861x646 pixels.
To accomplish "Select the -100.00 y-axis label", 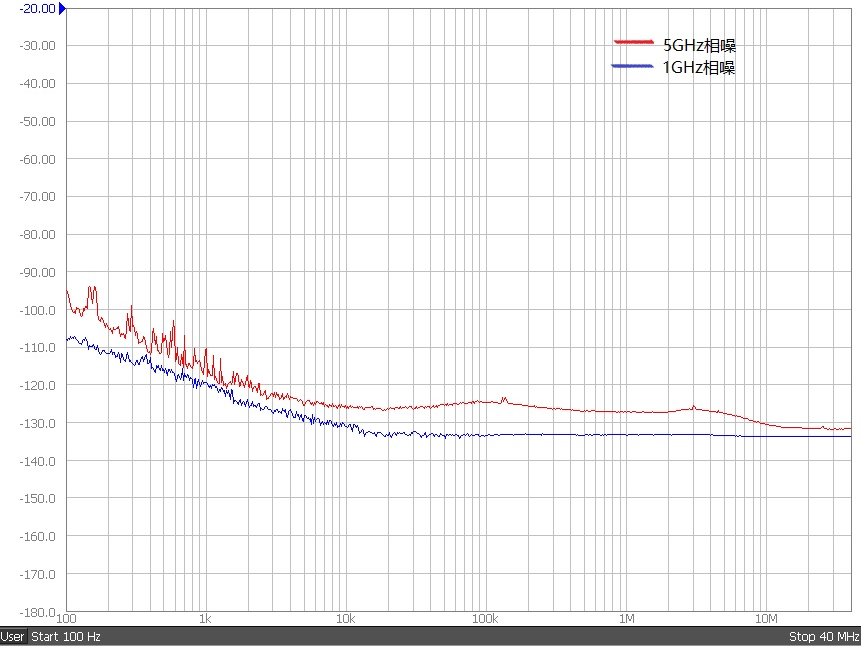I will 34,310.
